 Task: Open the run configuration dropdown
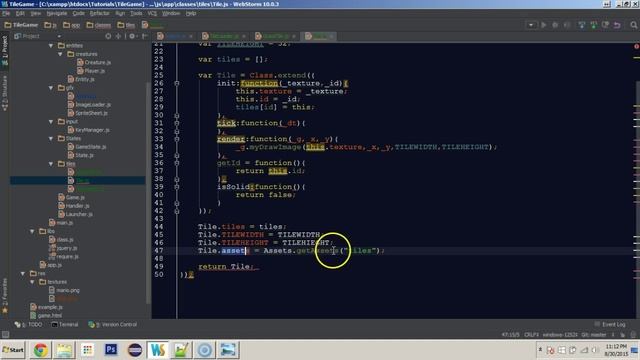pyautogui.click(x=531, y=25)
